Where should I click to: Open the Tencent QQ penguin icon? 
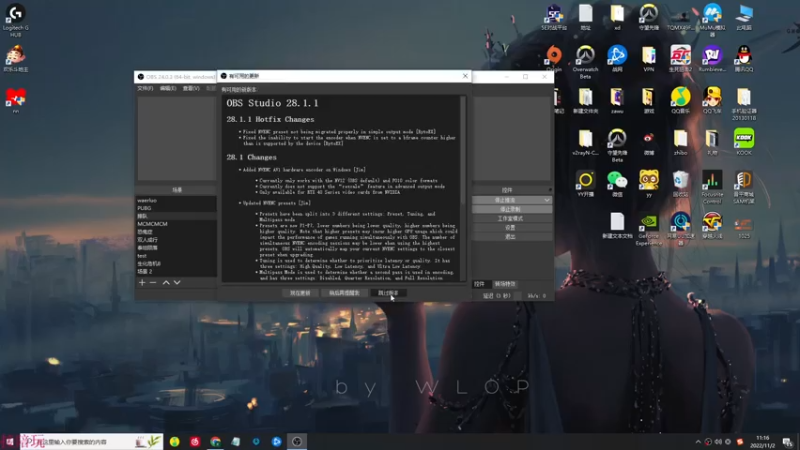[x=744, y=58]
